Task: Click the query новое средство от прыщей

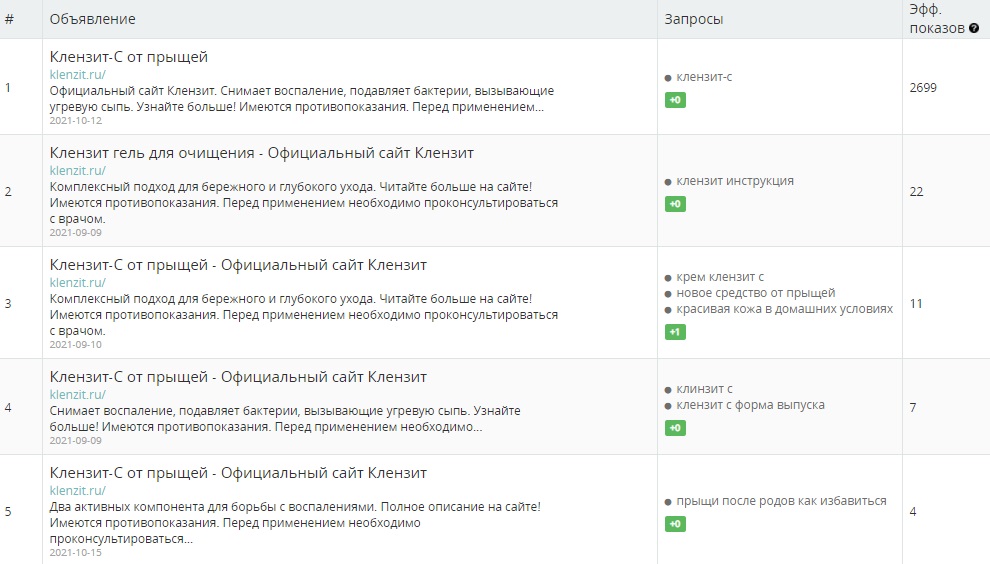Action: tap(756, 293)
